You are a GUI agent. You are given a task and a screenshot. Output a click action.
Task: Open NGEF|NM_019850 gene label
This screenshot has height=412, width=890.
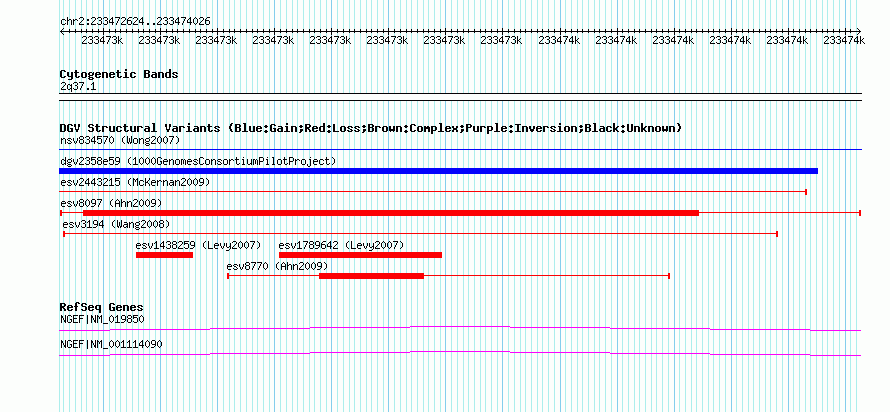(x=102, y=319)
